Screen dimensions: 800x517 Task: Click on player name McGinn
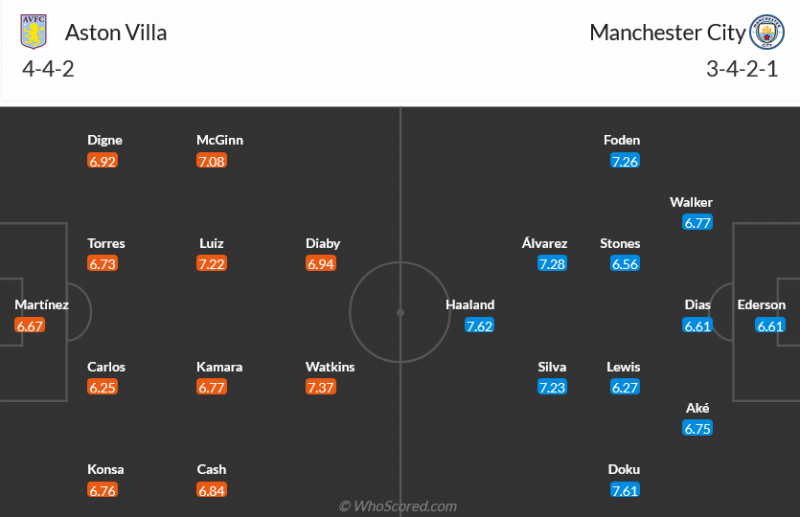(x=219, y=140)
